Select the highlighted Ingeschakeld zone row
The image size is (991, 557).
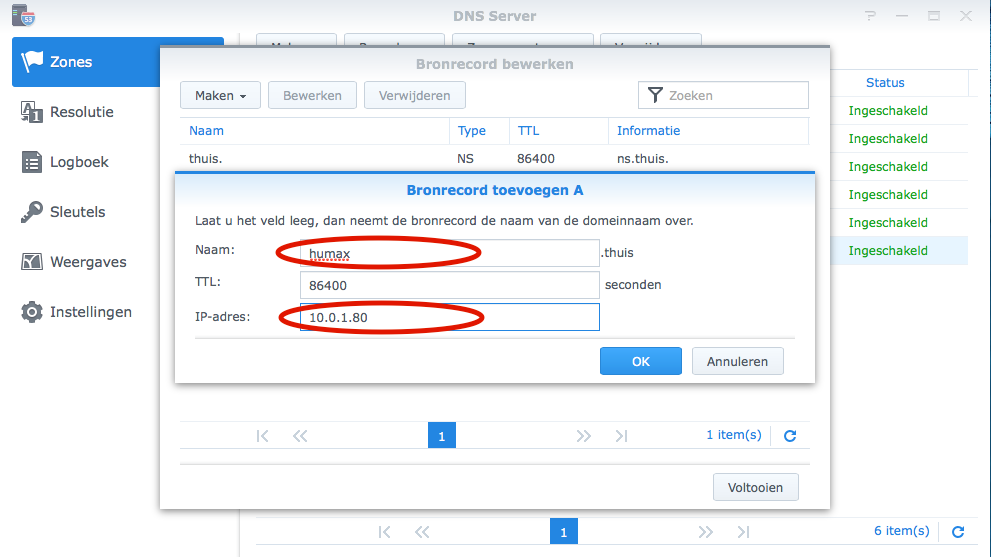(899, 251)
